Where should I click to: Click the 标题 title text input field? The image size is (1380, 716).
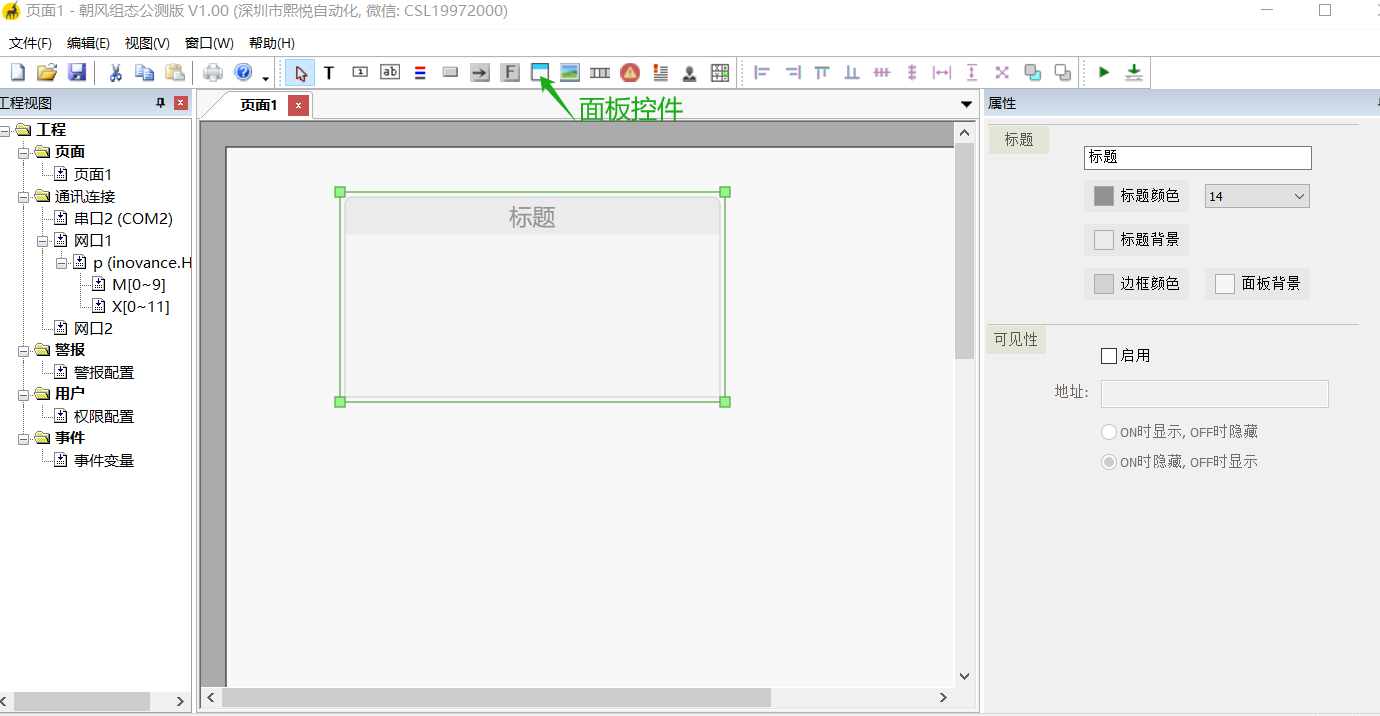coord(1198,158)
